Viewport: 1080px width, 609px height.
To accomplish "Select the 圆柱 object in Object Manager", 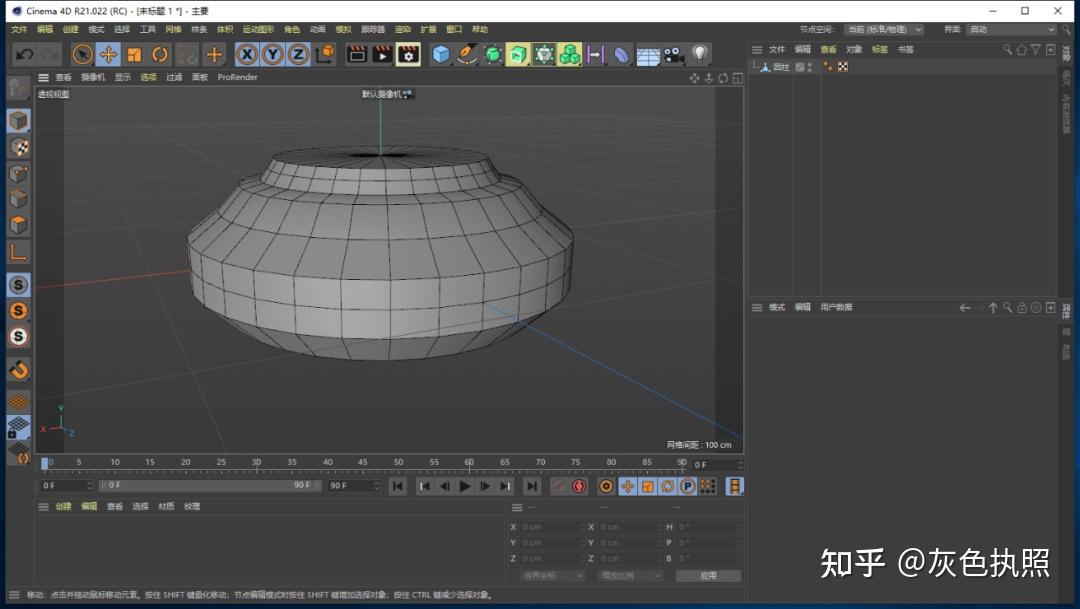I will 780,67.
